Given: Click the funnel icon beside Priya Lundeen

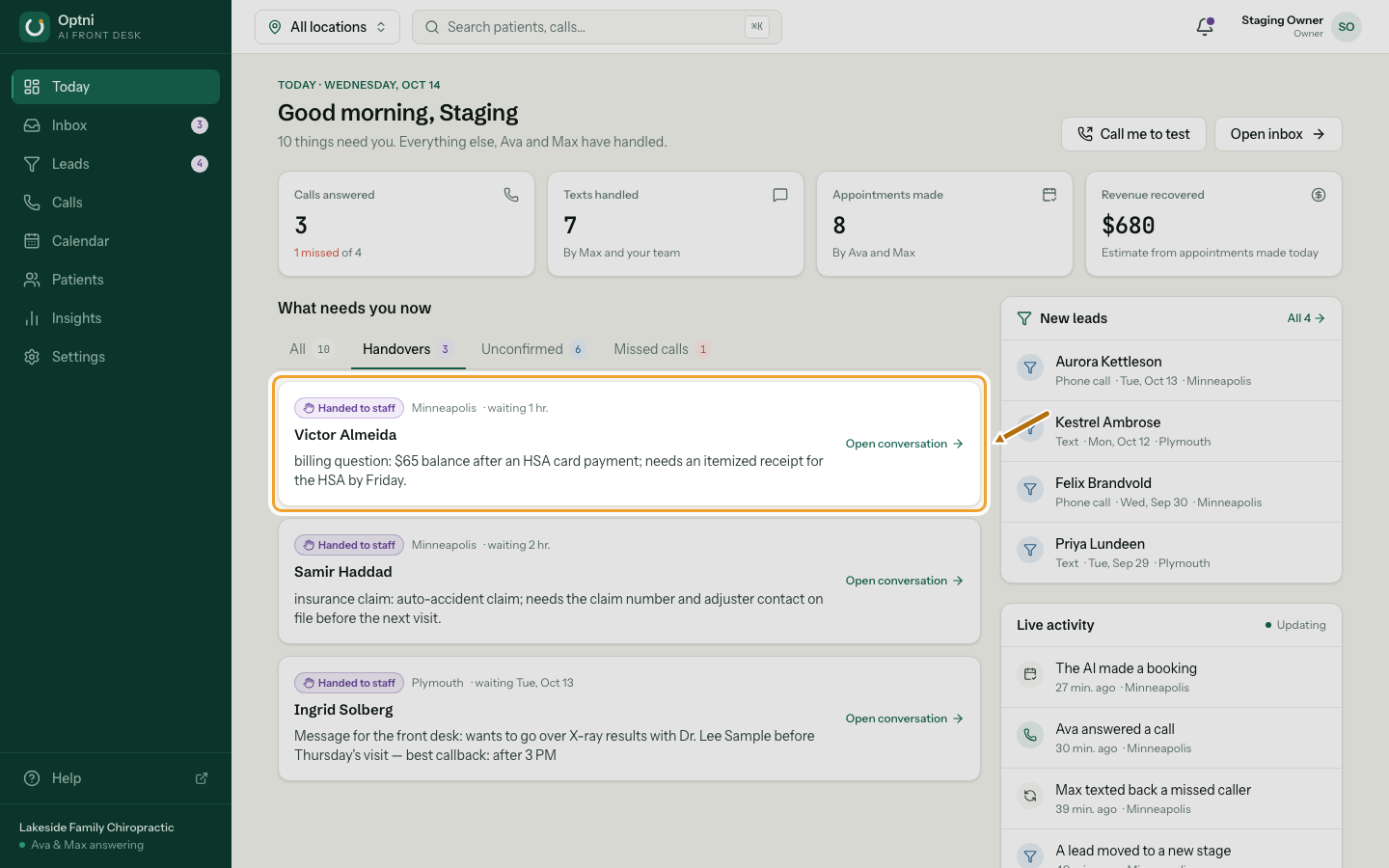Looking at the screenshot, I should 1030,550.
